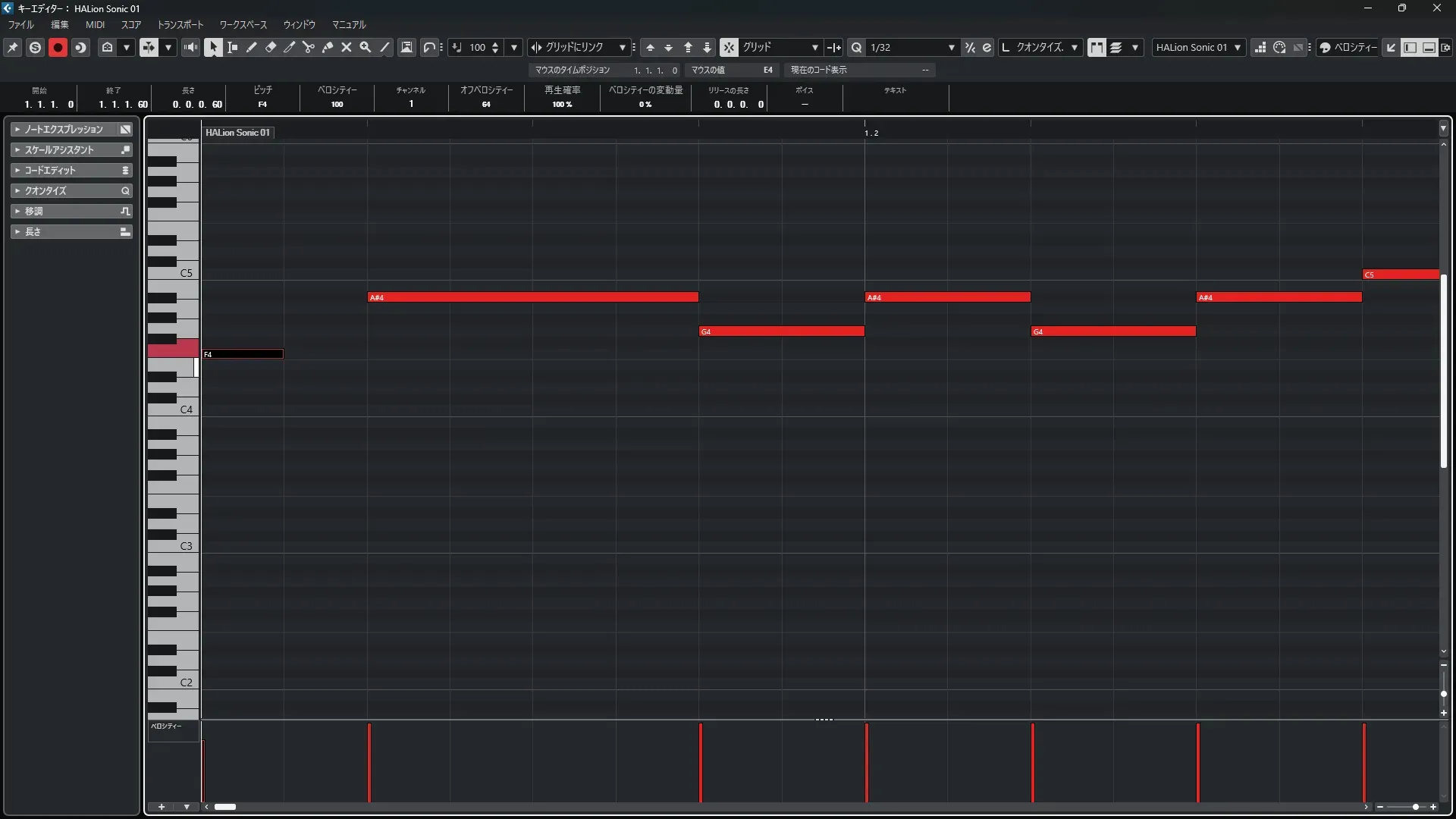The image size is (1456, 819).
Task: Click the A#4 note before bar 1.2
Action: pos(532,297)
